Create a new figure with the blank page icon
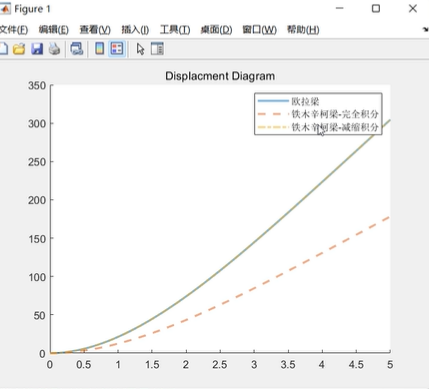 click(3, 49)
